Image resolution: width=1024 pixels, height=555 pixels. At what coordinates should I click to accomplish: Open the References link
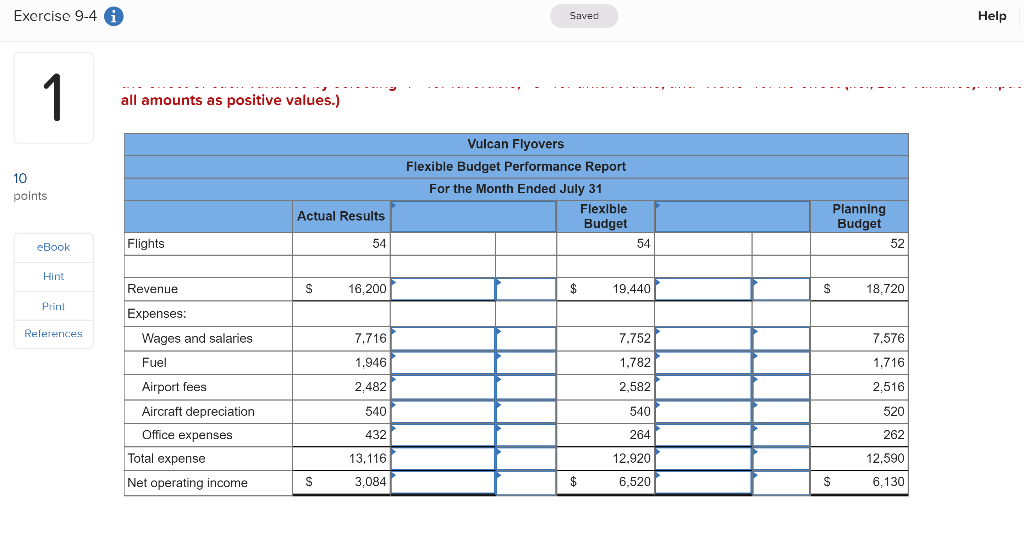pos(54,334)
